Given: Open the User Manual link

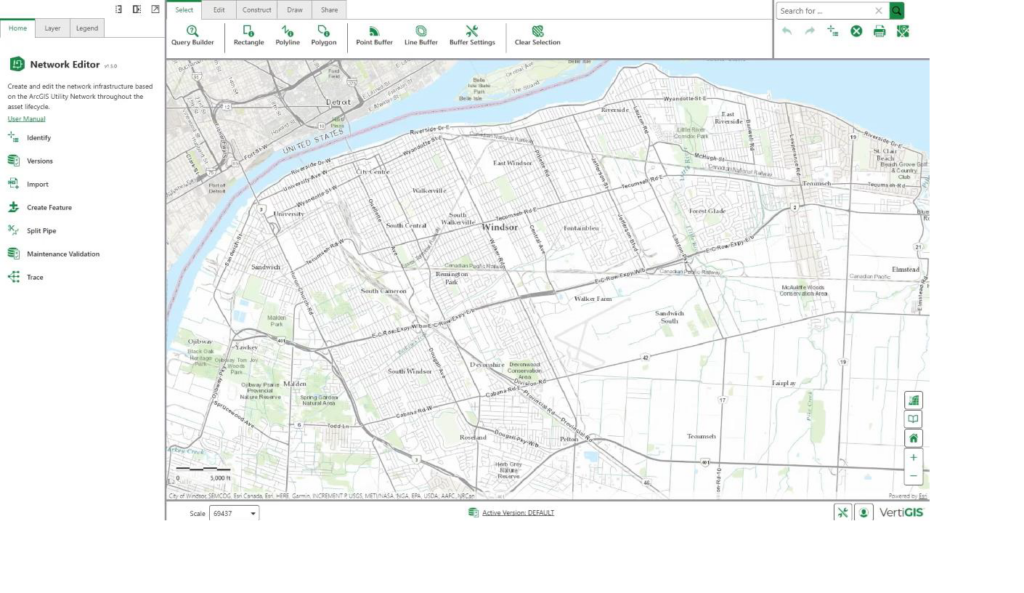Looking at the screenshot, I should coord(26,118).
